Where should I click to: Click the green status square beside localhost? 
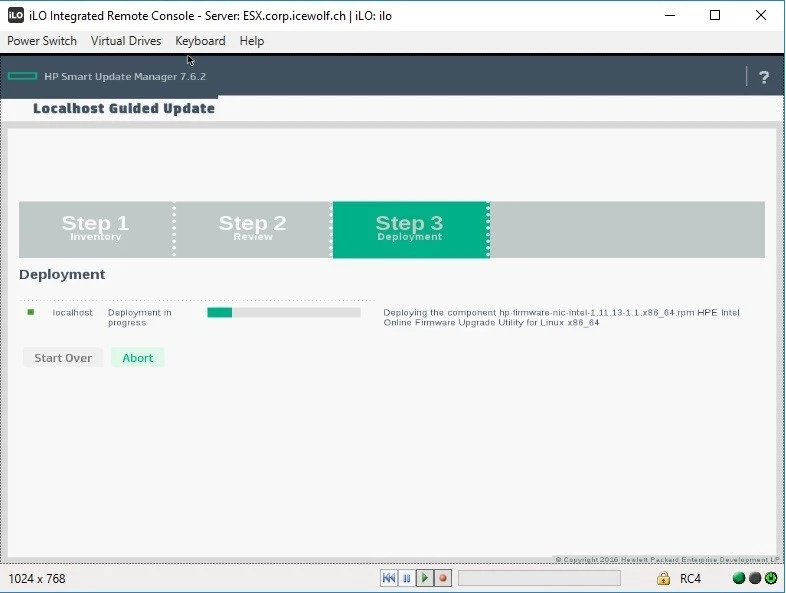(31, 312)
